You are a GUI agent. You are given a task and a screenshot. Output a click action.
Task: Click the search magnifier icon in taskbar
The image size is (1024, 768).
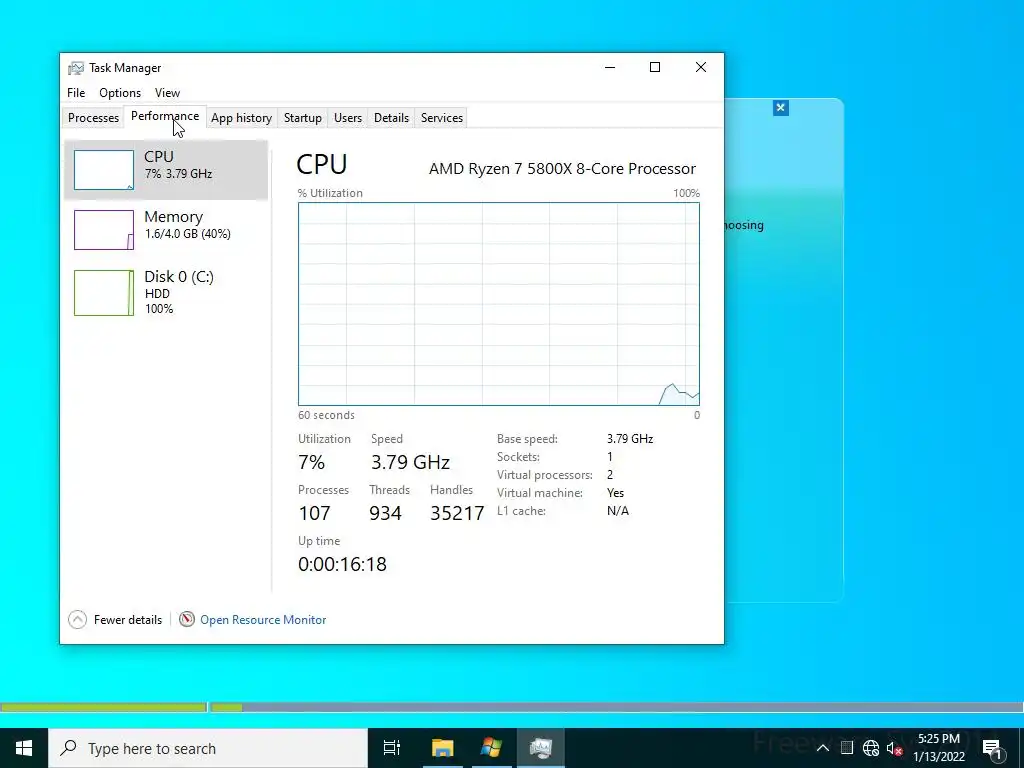(68, 748)
